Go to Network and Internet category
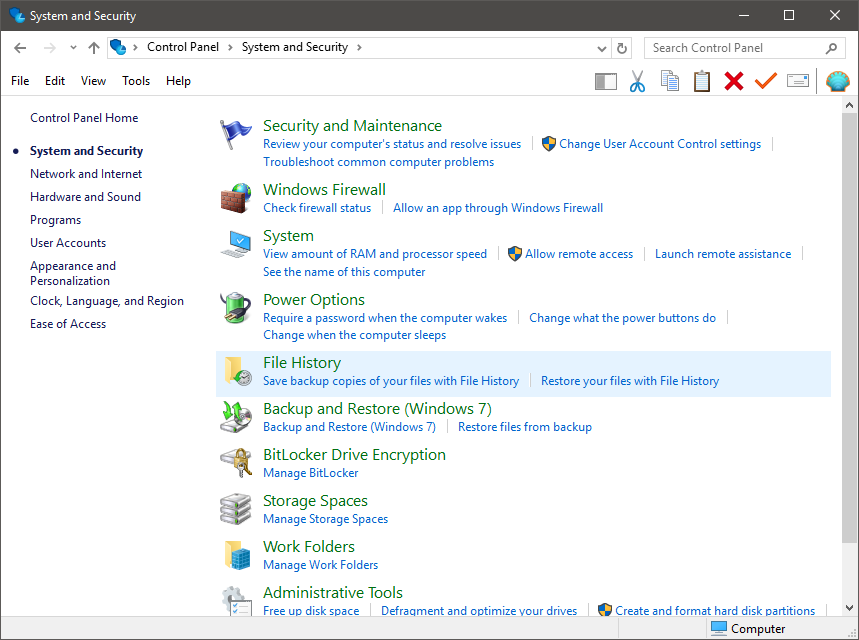This screenshot has height=640, width=859. tap(86, 174)
